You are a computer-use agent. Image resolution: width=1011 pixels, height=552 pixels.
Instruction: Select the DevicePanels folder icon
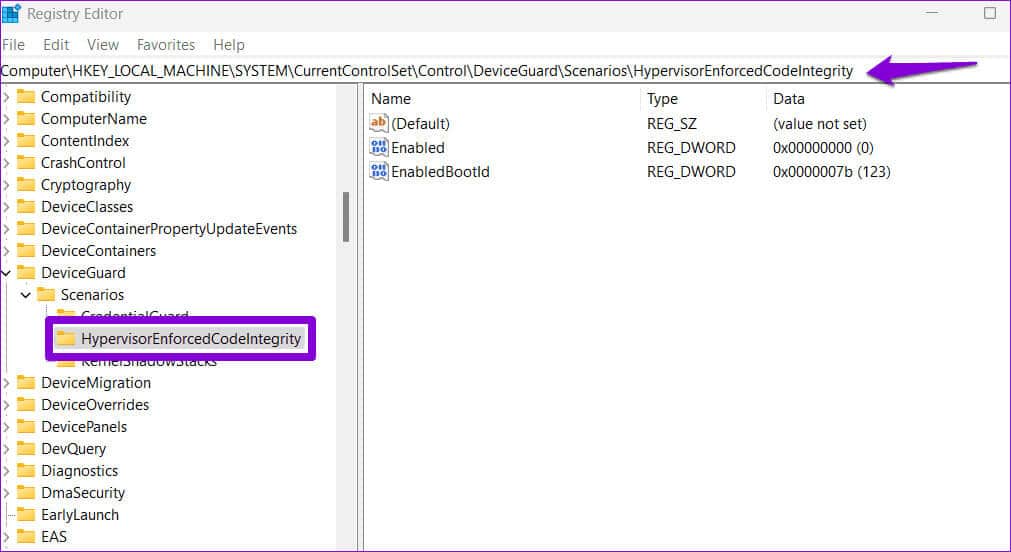26,427
